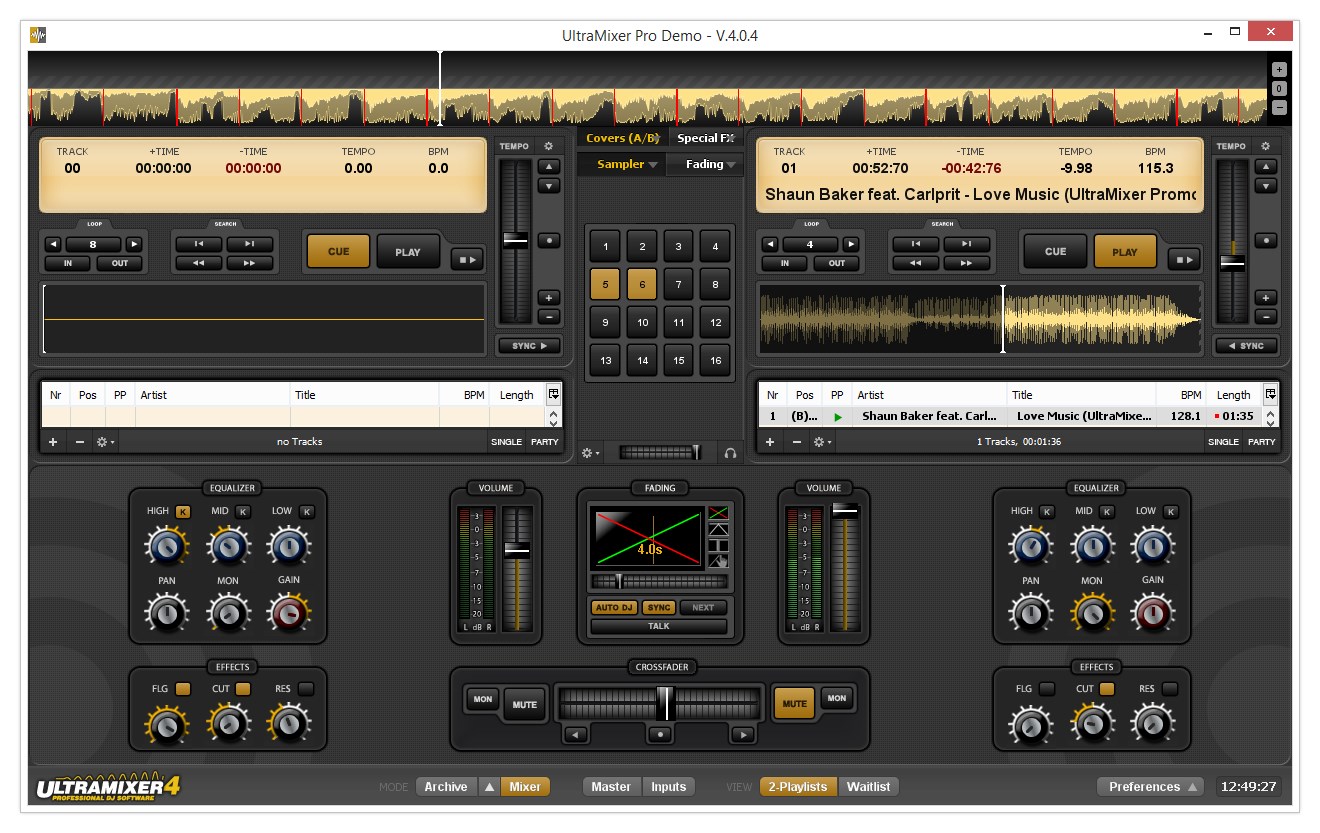Click stop/play icon on right deck
Image resolution: width=1320 pixels, height=833 pixels.
1184,259
